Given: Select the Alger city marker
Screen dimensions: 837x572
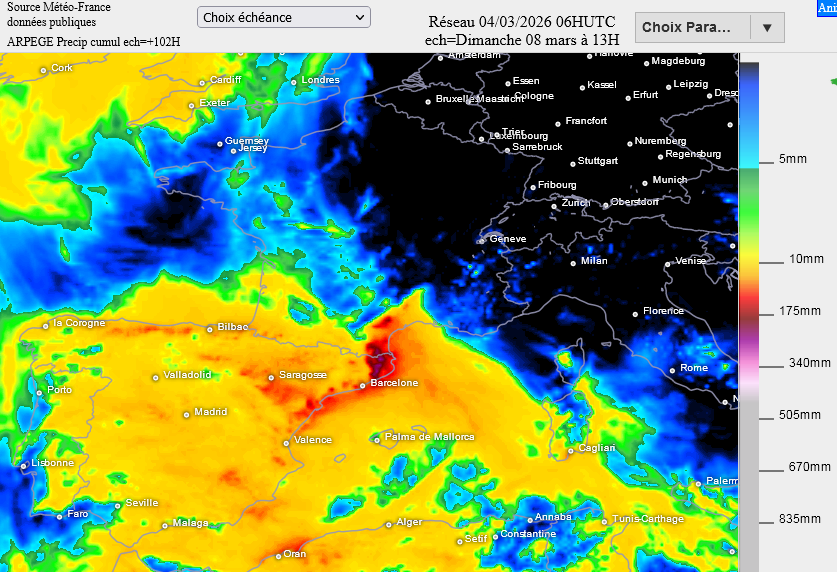Looking at the screenshot, I should (389, 524).
